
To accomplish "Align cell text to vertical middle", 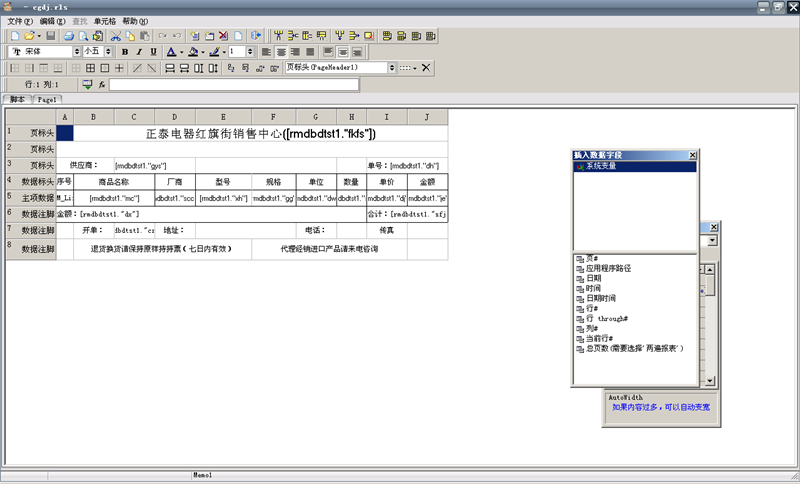I will (343, 52).
